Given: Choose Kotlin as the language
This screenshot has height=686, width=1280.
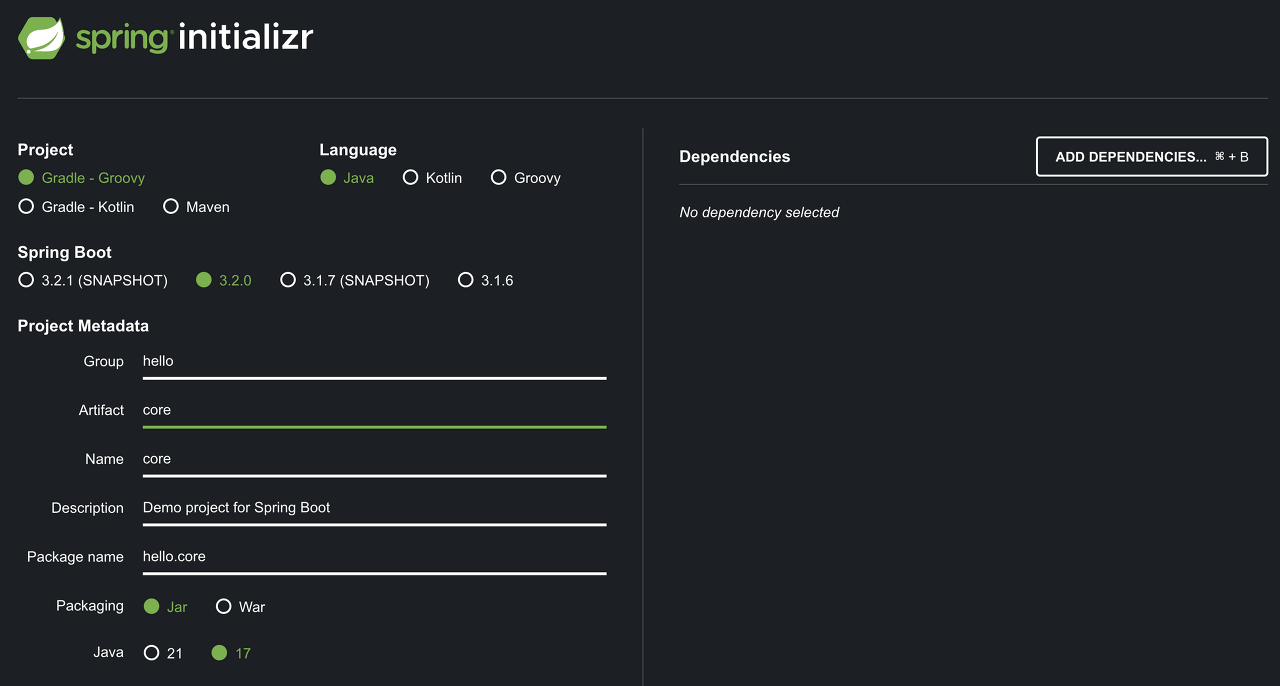Looking at the screenshot, I should [432, 178].
